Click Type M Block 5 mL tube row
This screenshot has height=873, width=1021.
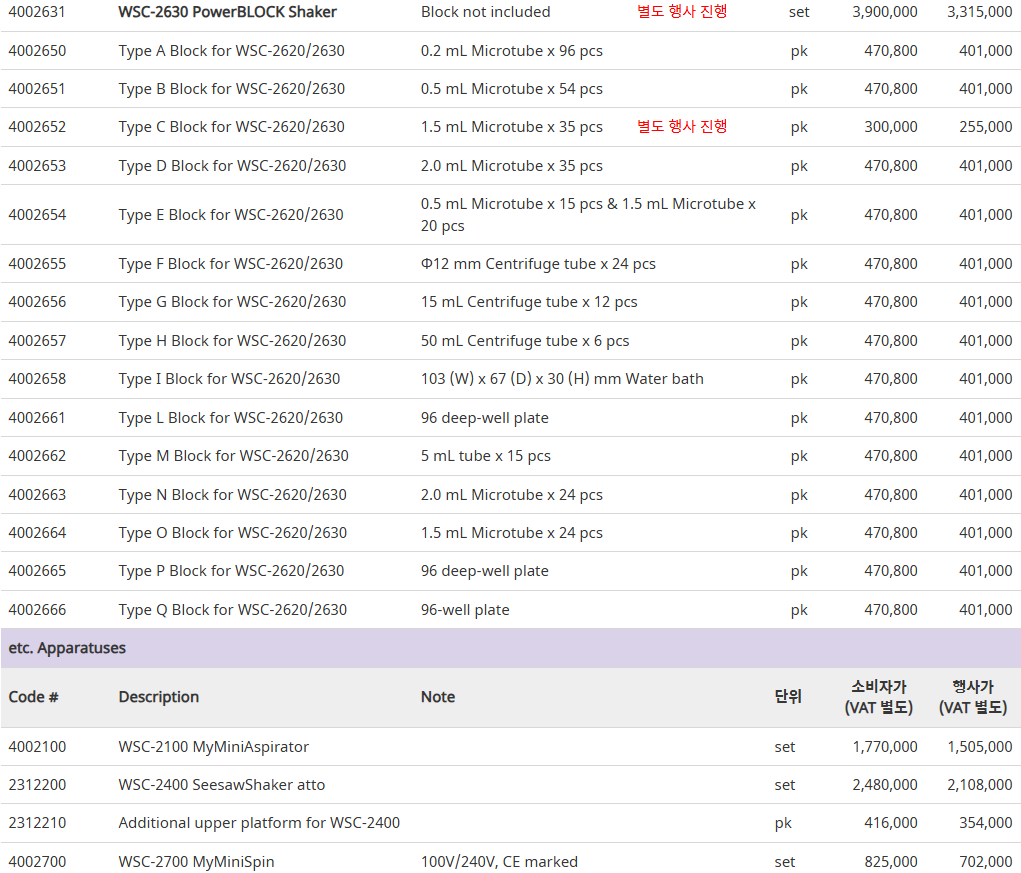pyautogui.click(x=510, y=456)
